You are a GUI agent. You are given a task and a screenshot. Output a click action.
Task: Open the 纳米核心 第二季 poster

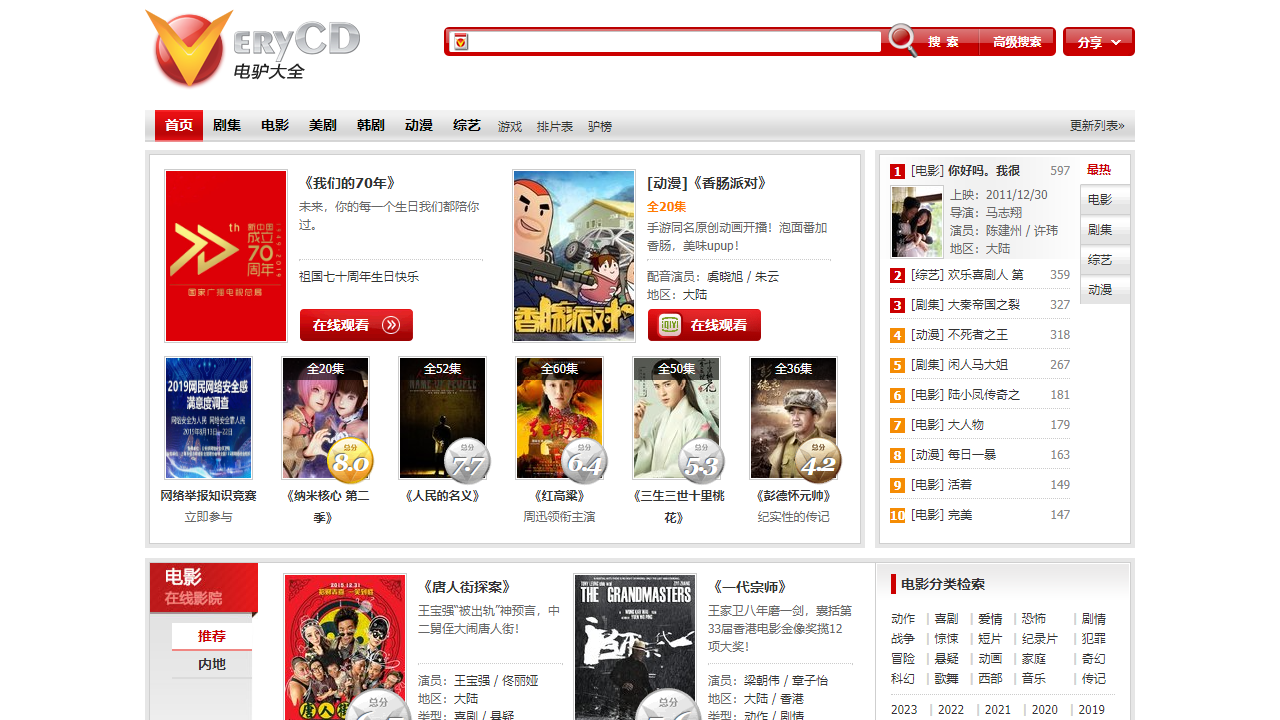(x=326, y=418)
